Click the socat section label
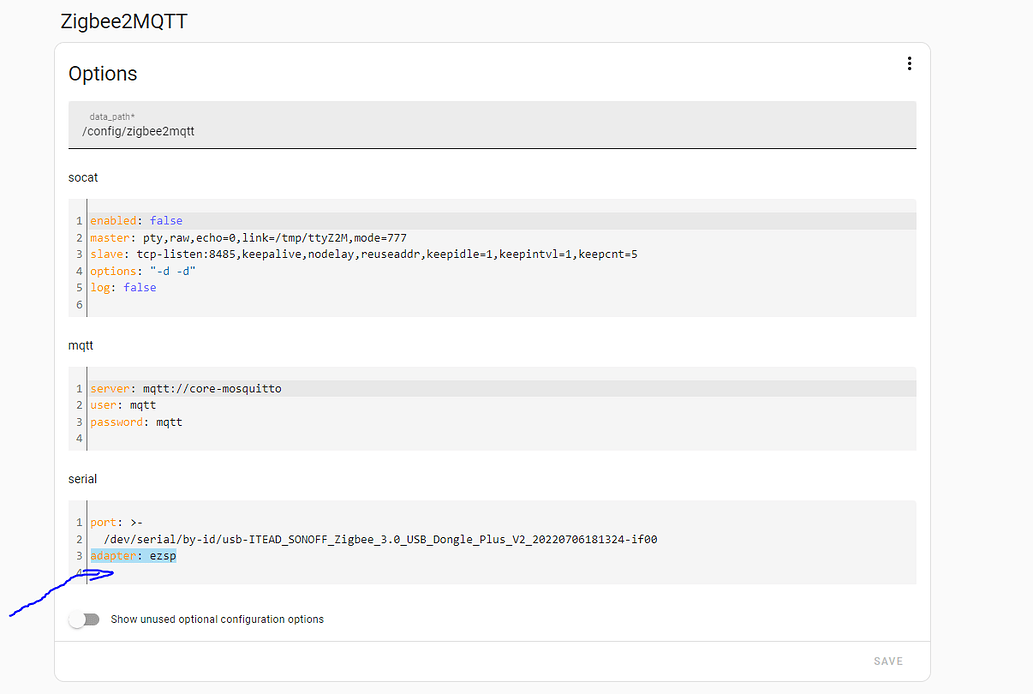 click(82, 177)
